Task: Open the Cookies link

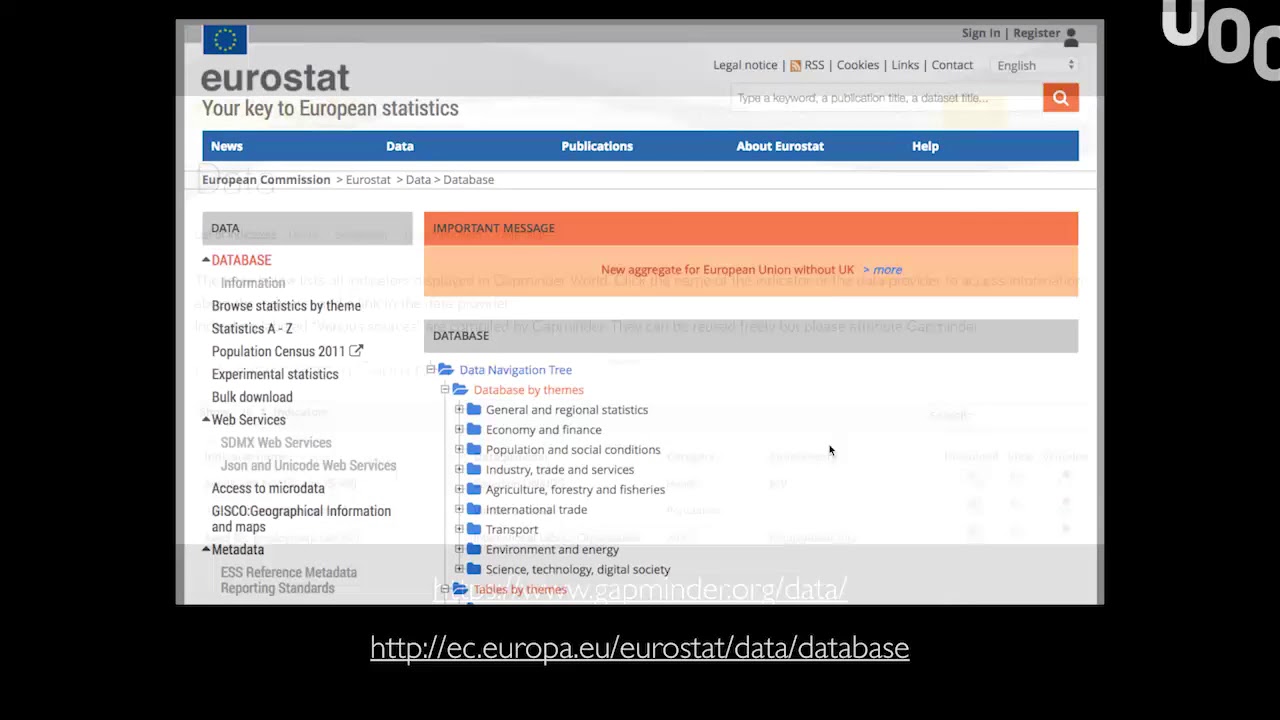Action: click(x=858, y=65)
